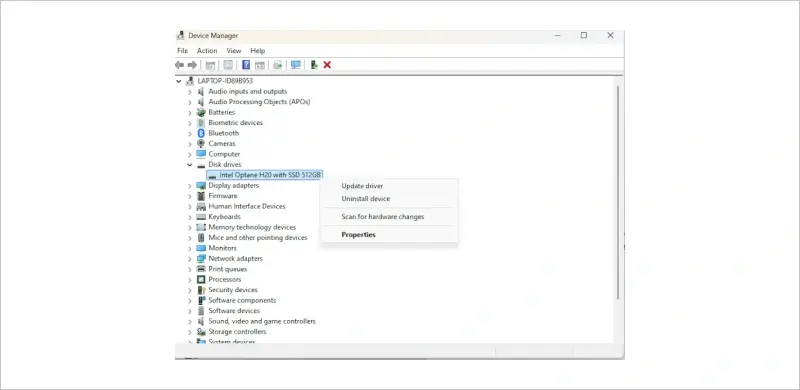This screenshot has height=390, width=800.
Task: Open the View menu
Action: point(234,51)
